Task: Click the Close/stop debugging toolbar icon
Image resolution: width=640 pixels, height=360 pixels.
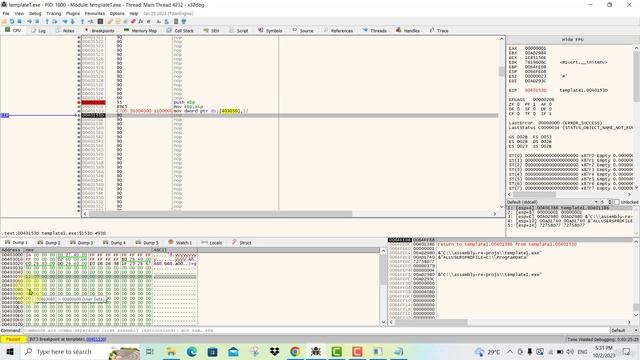Action: click(x=19, y=21)
